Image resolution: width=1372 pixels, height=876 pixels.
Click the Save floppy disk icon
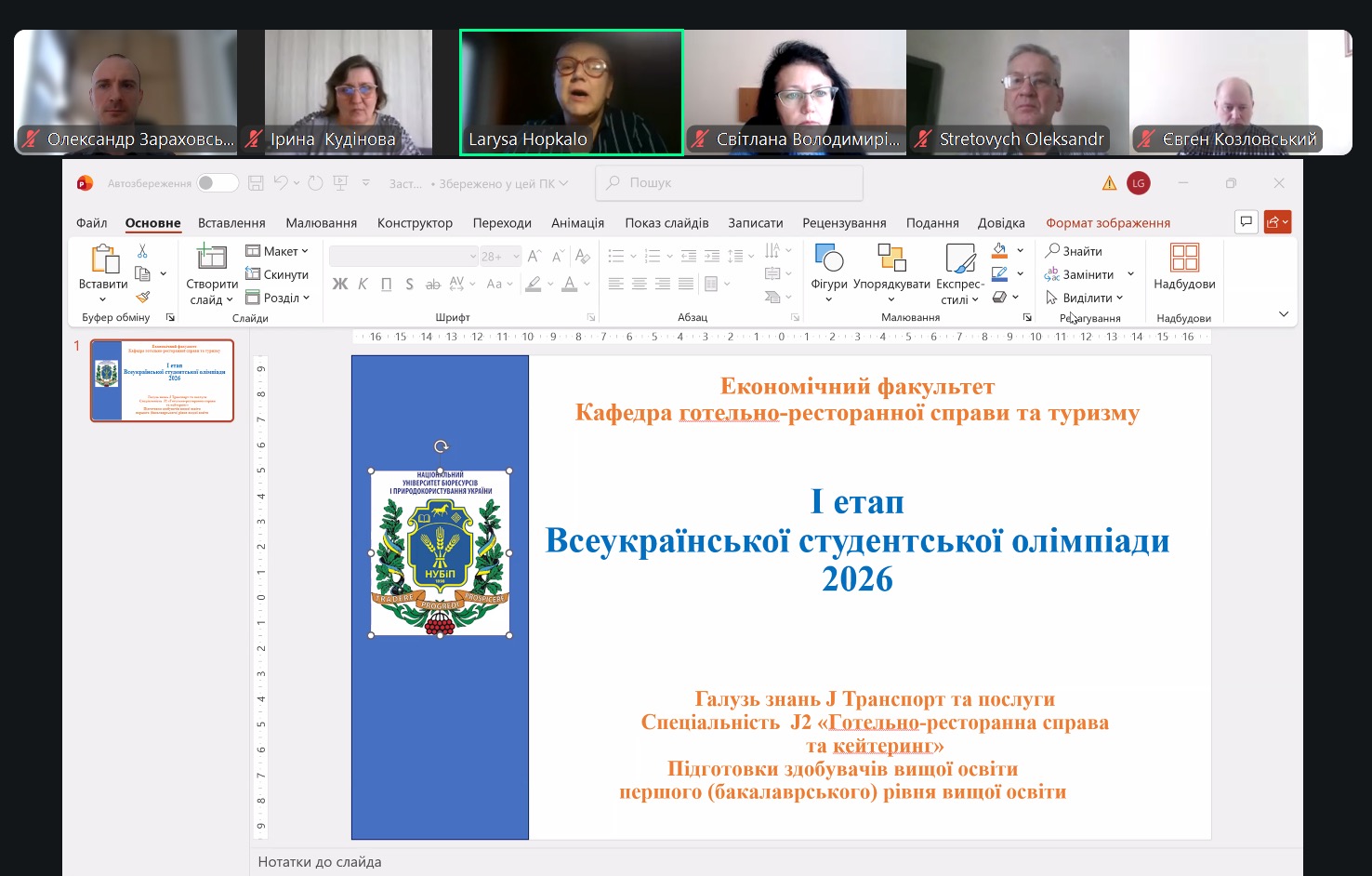pyautogui.click(x=256, y=183)
